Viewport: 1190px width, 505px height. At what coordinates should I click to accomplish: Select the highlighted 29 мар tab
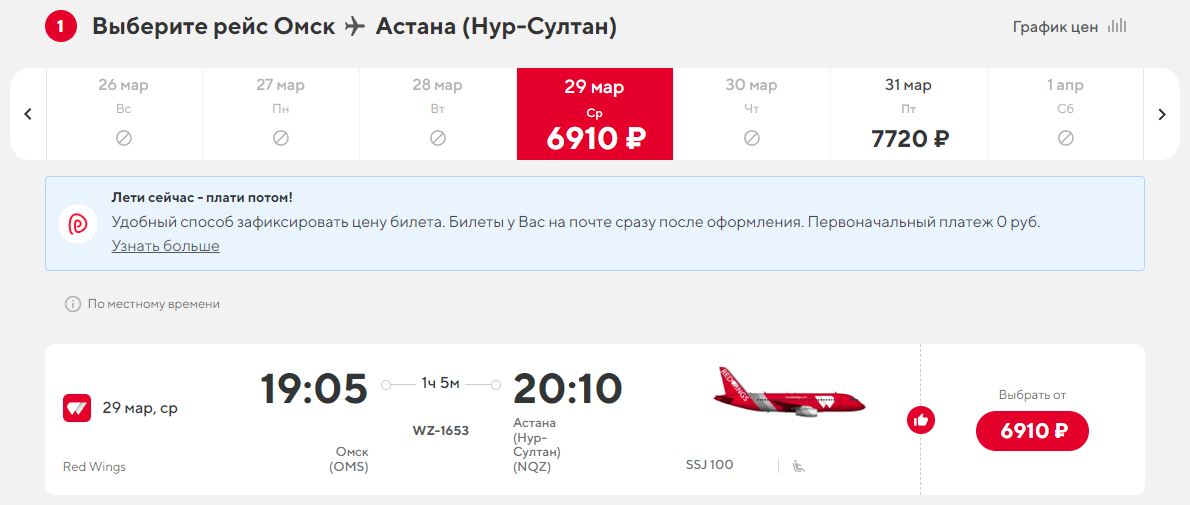click(594, 114)
